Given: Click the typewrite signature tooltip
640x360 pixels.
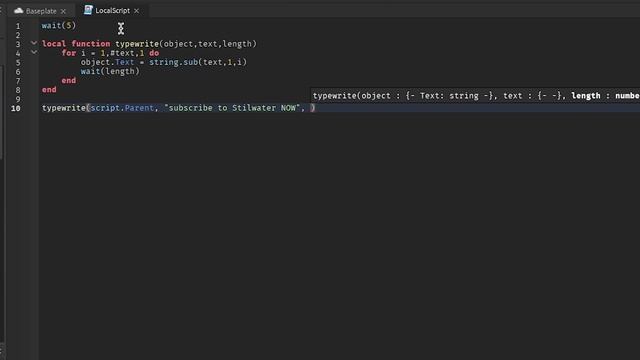Looking at the screenshot, I should pos(475,96).
